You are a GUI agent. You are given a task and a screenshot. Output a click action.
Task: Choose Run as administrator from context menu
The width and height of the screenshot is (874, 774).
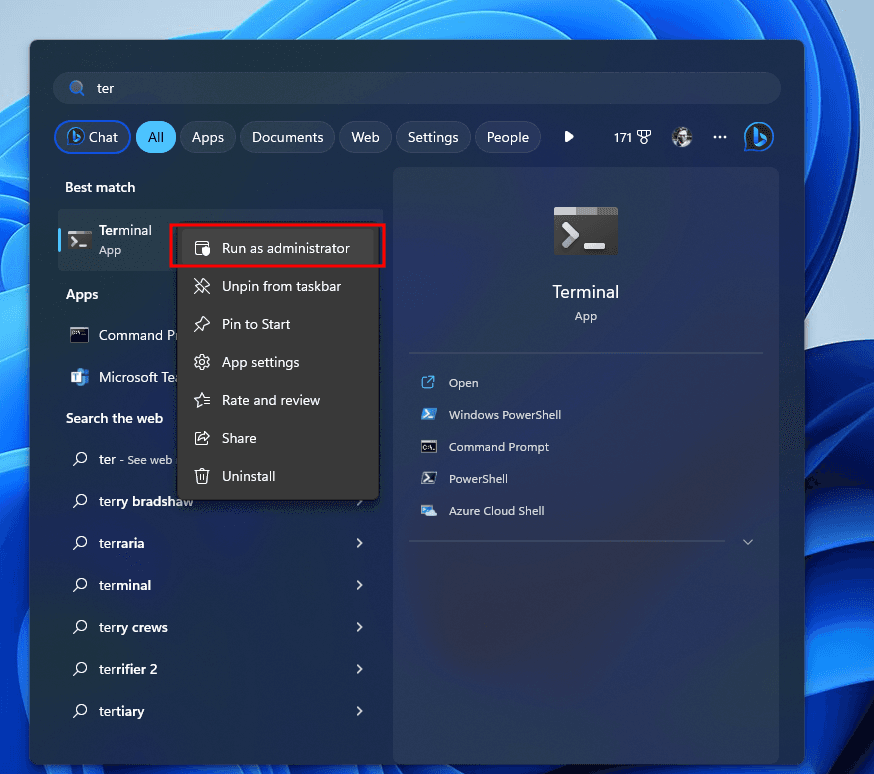(278, 248)
